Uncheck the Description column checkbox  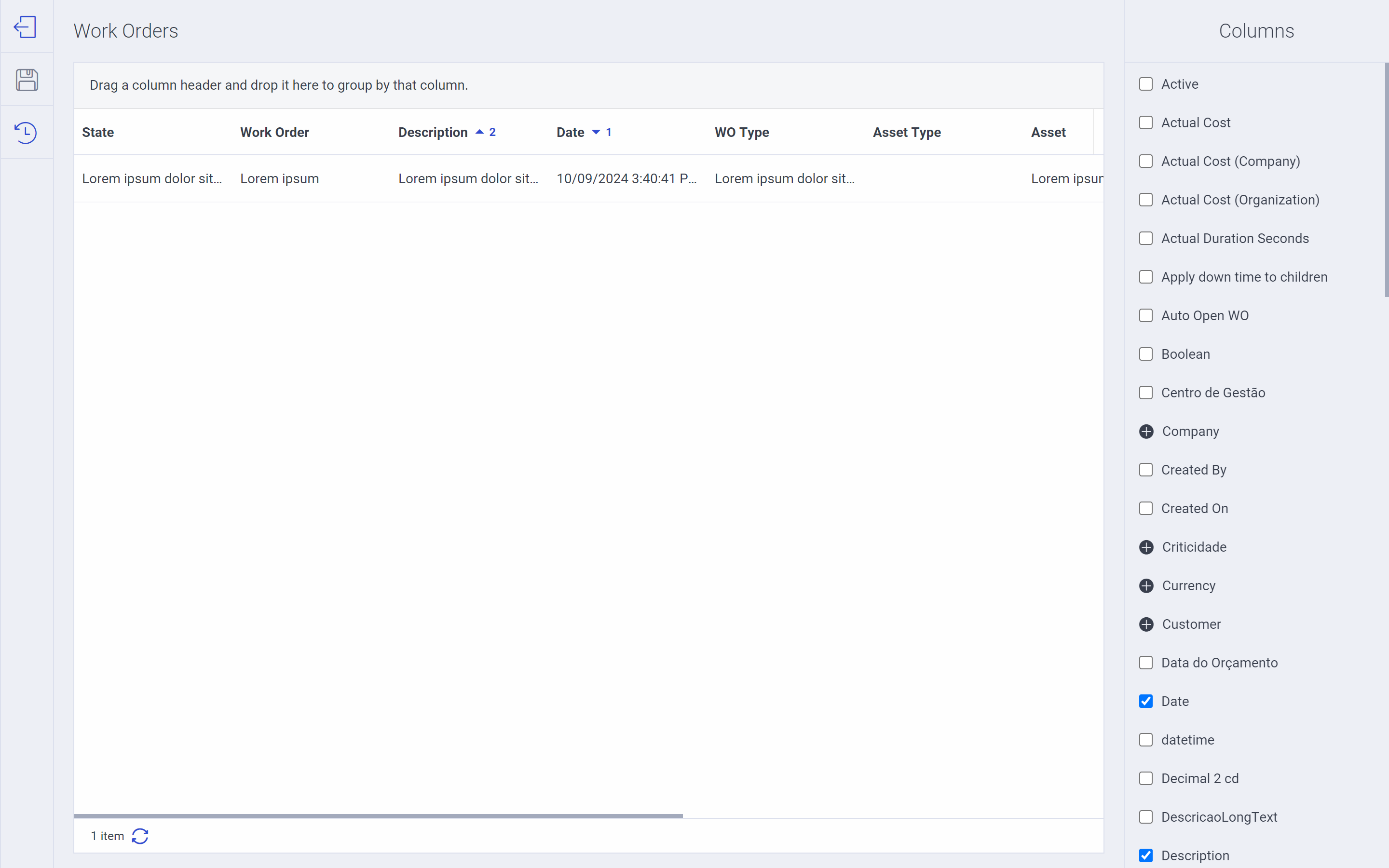point(1145,855)
